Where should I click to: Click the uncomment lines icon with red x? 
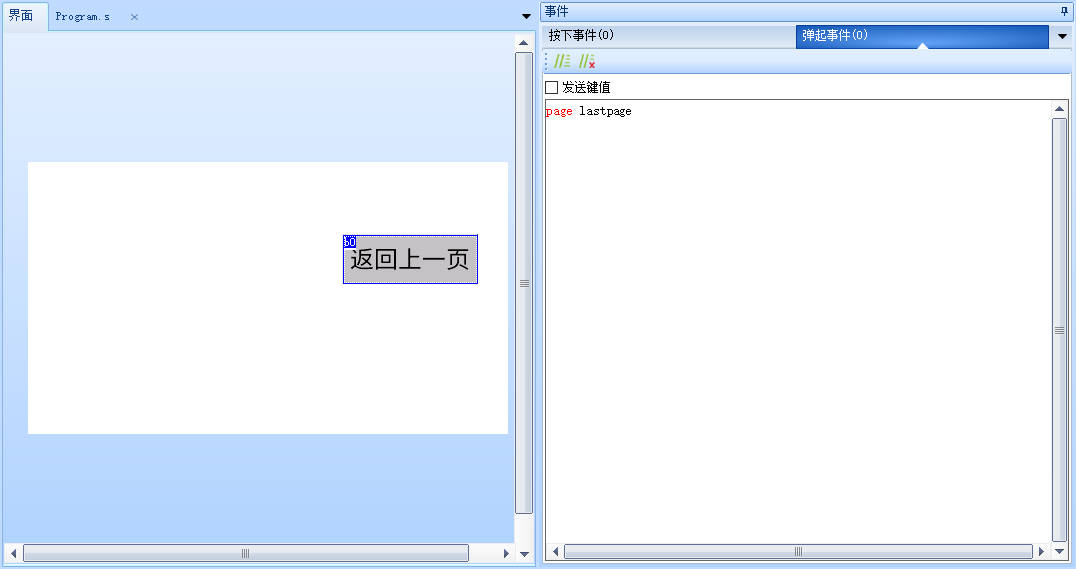[x=587, y=62]
